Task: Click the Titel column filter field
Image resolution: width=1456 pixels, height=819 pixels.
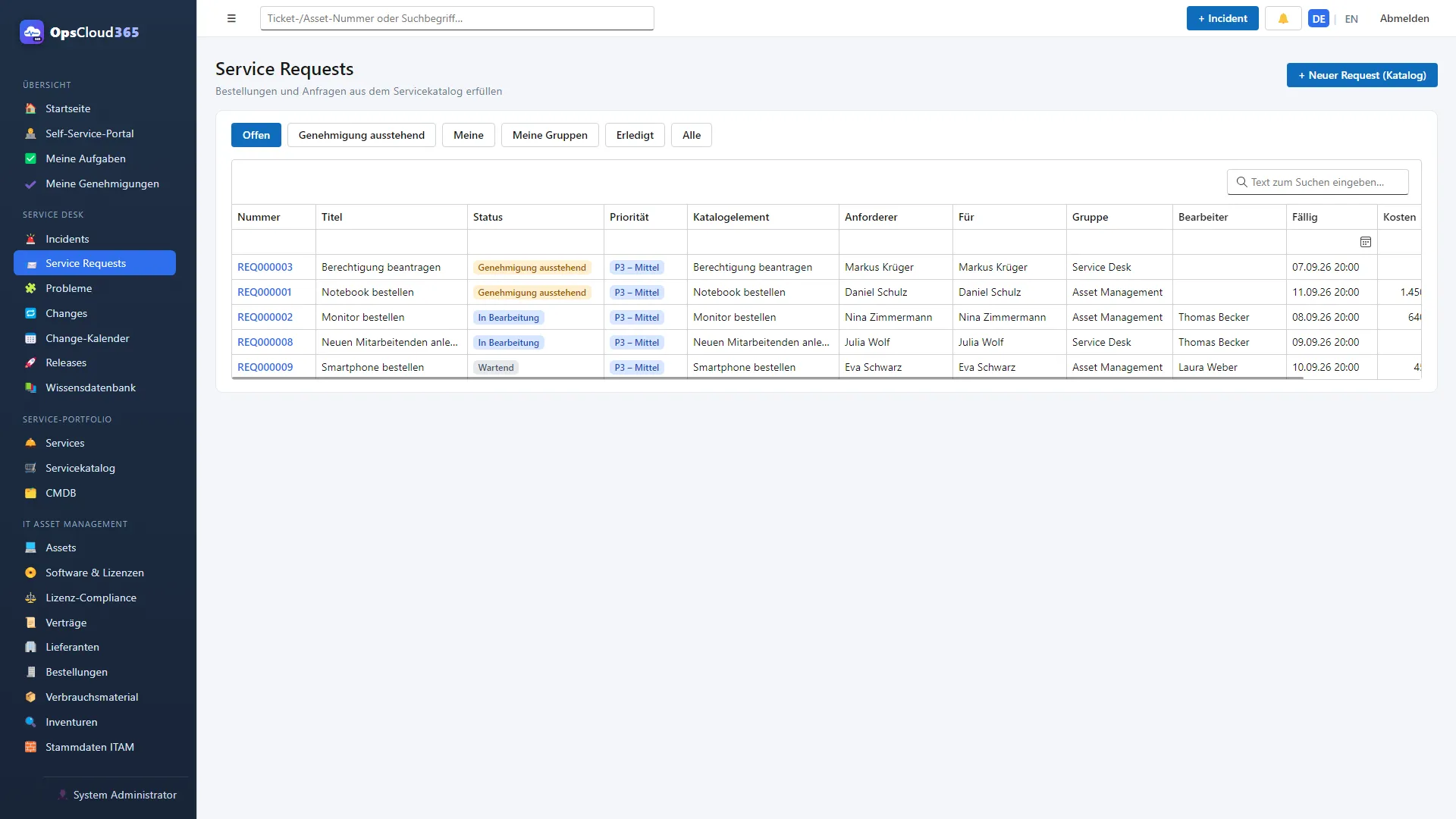Action: point(391,242)
